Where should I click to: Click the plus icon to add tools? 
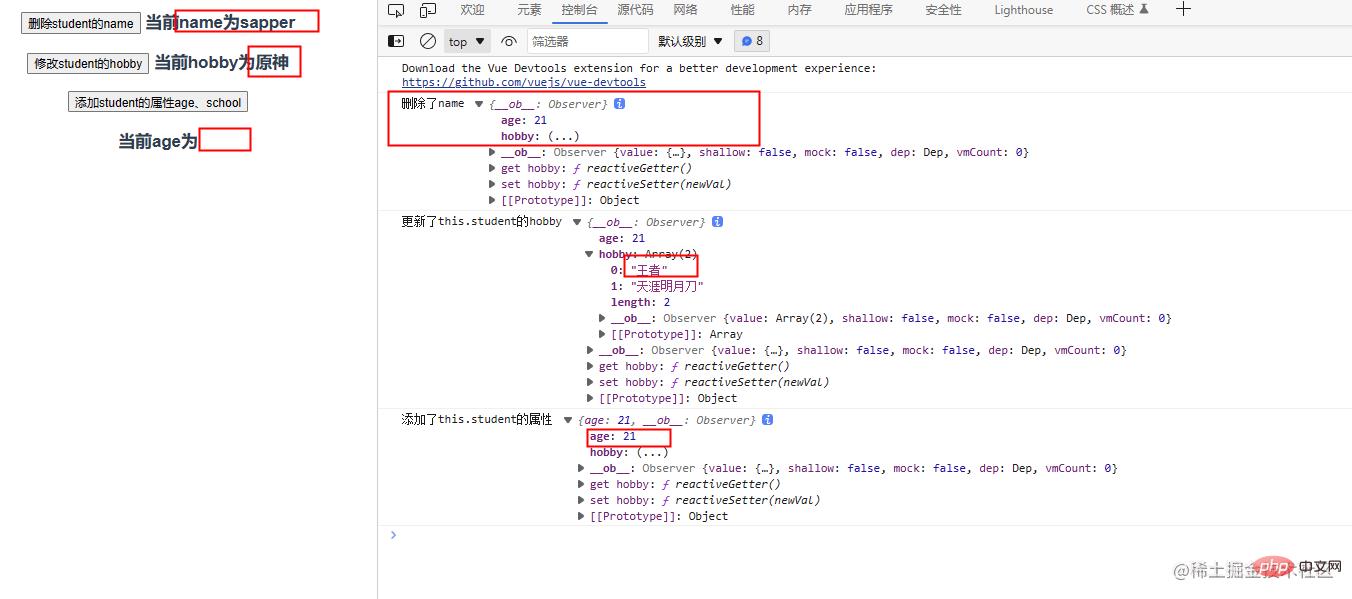pos(1183,10)
